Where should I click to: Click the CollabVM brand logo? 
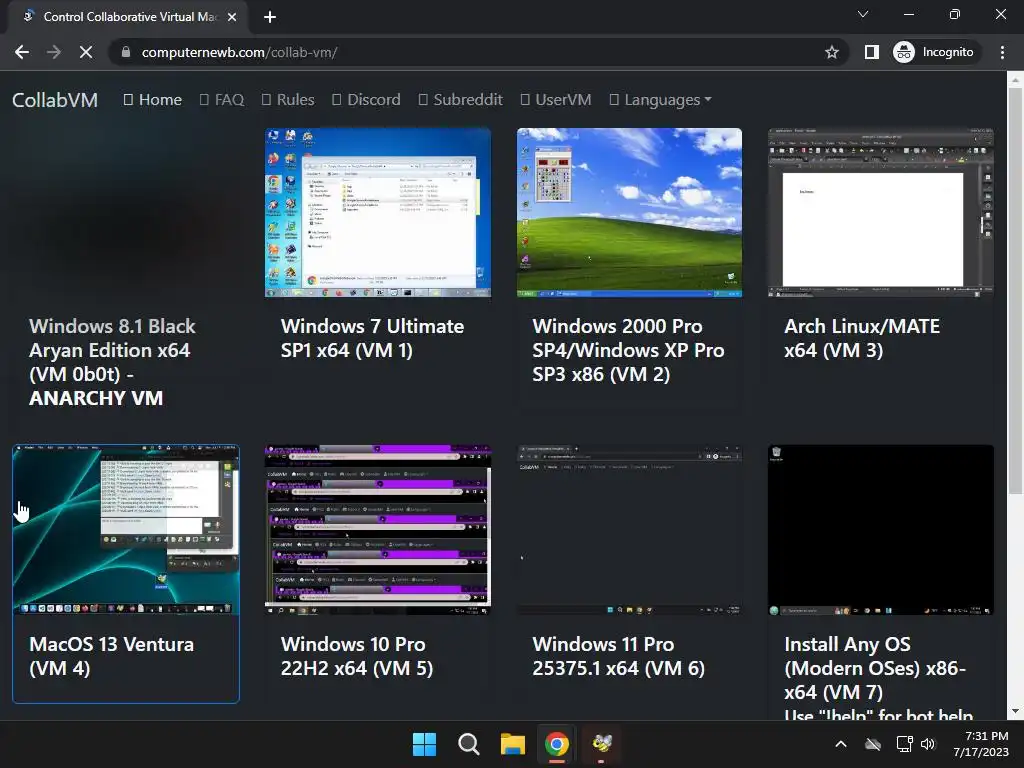click(x=55, y=100)
